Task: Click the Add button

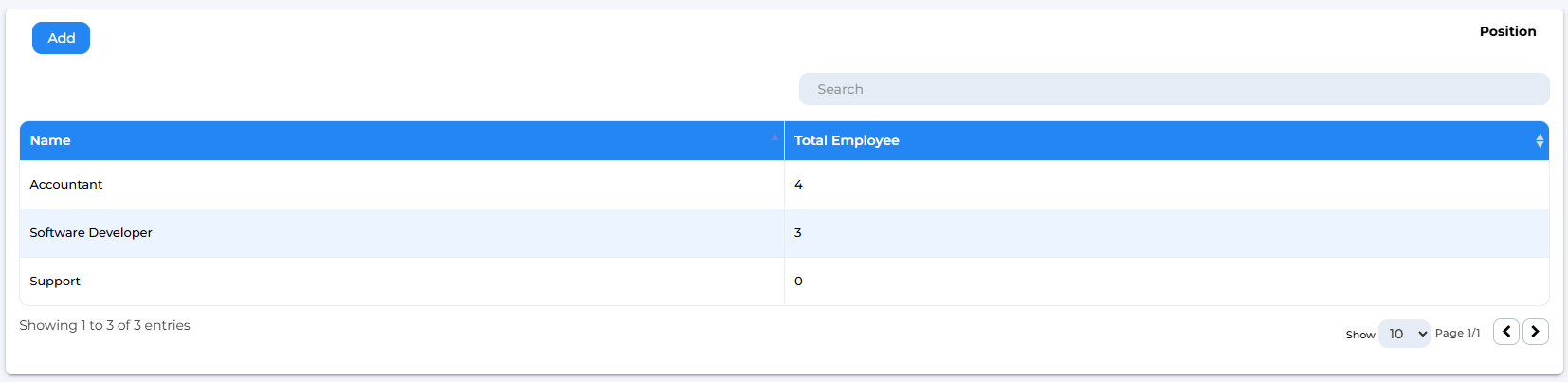Action: click(61, 38)
